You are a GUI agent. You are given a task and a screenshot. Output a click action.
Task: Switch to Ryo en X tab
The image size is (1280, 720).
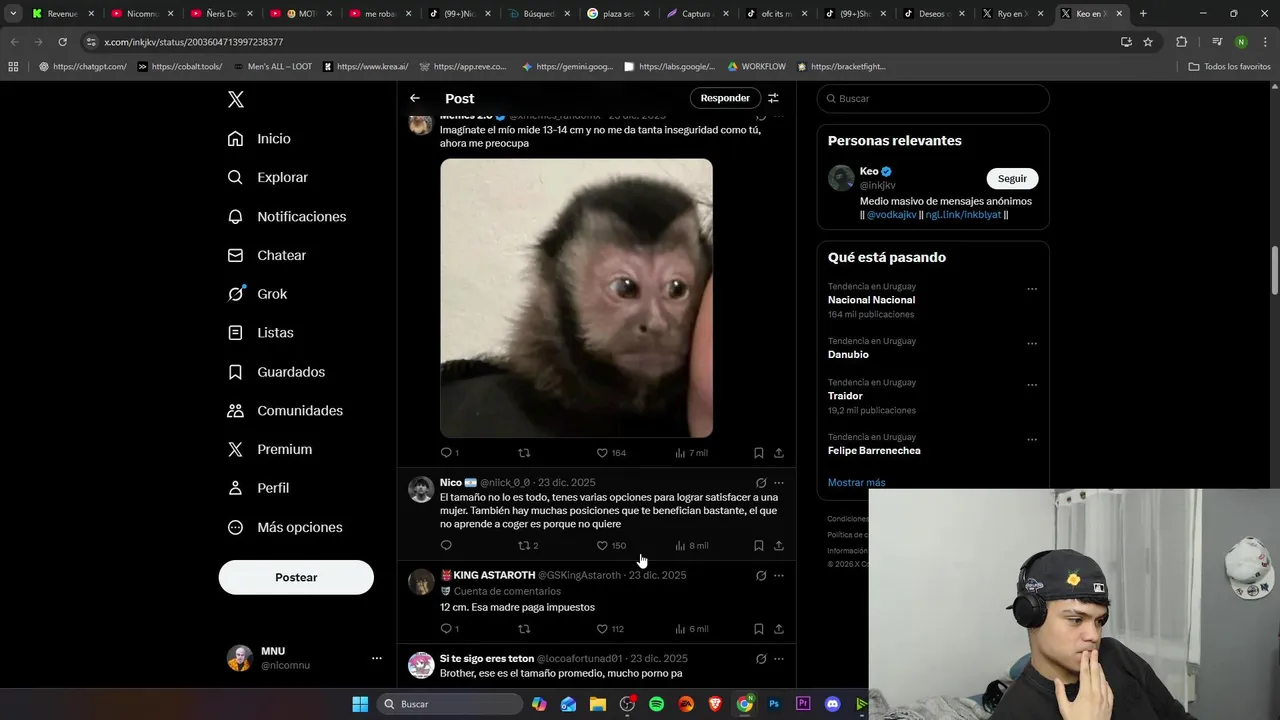tap(1012, 14)
